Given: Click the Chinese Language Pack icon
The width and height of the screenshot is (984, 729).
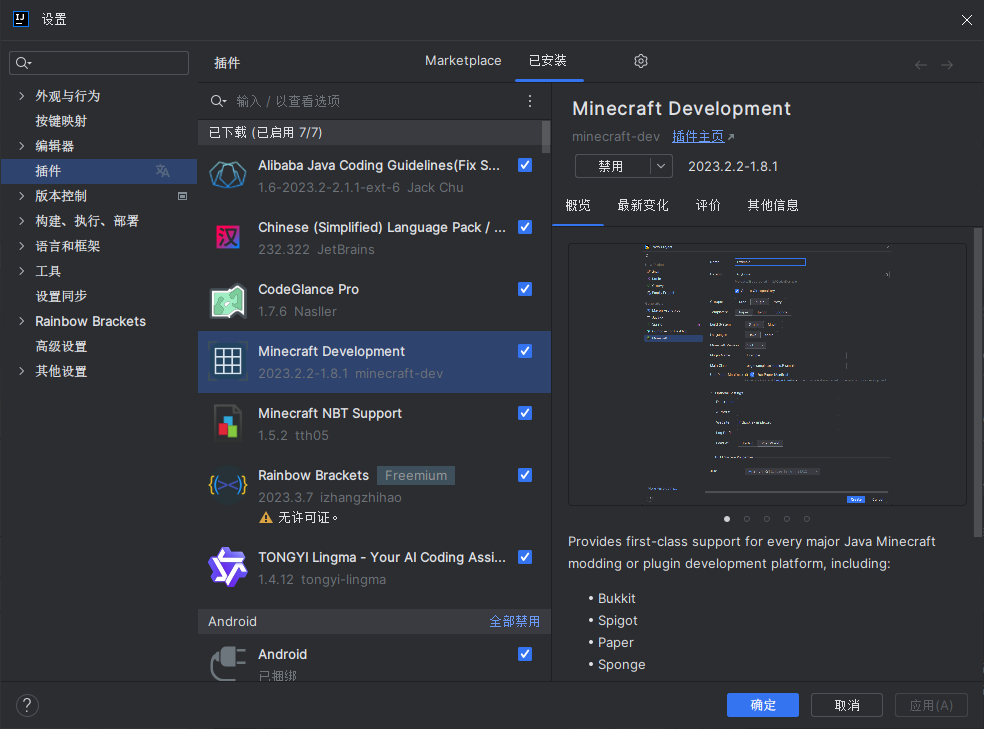Looking at the screenshot, I should 228,237.
